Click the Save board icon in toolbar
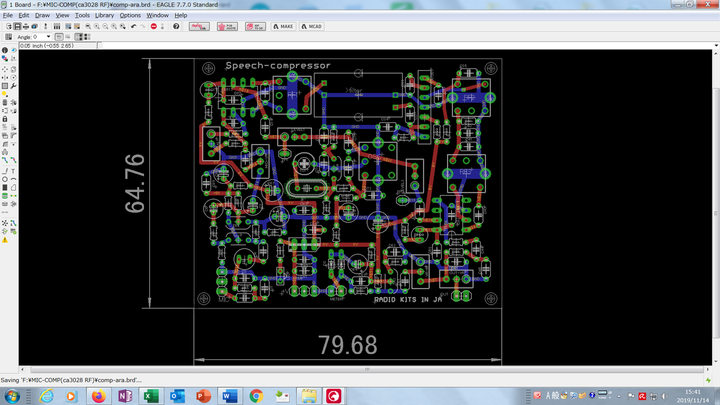 tap(17, 26)
